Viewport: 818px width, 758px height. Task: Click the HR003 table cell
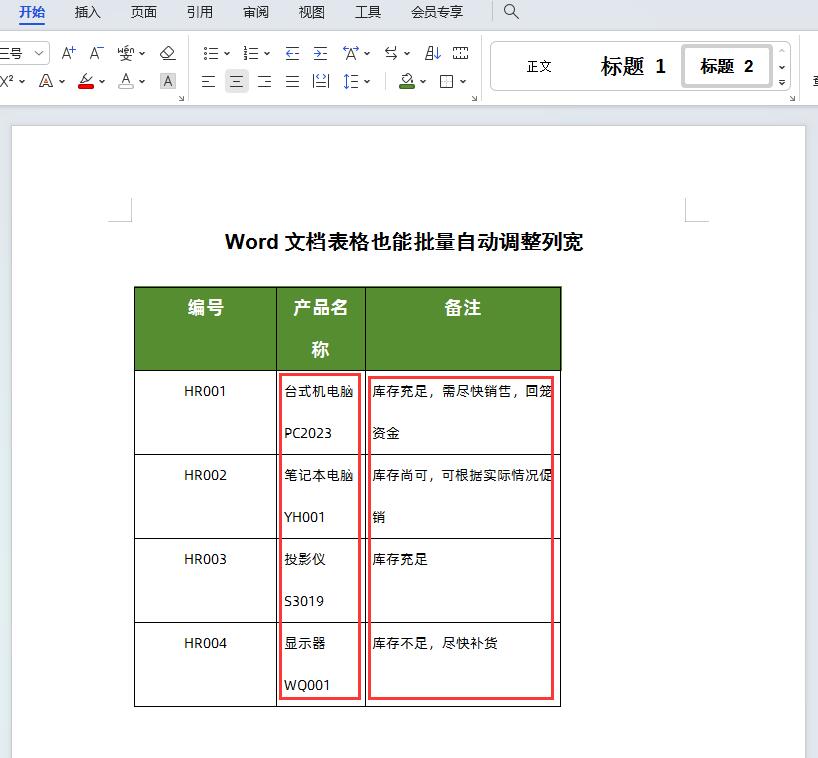pos(206,580)
